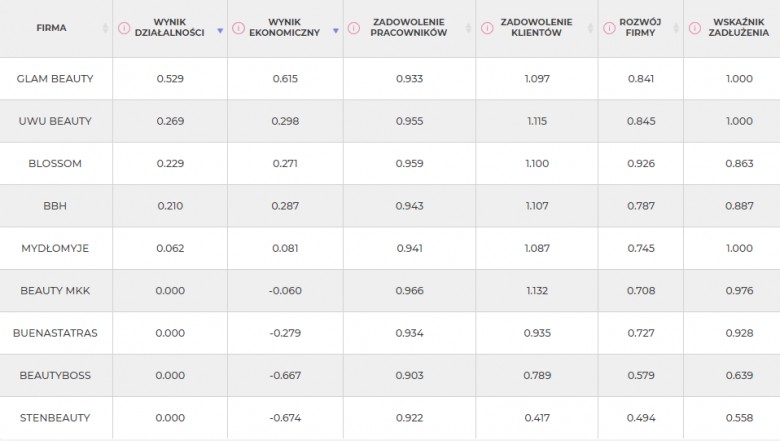Select the GLAM BEAUTY row name
This screenshot has width=780, height=441.
tap(55, 79)
